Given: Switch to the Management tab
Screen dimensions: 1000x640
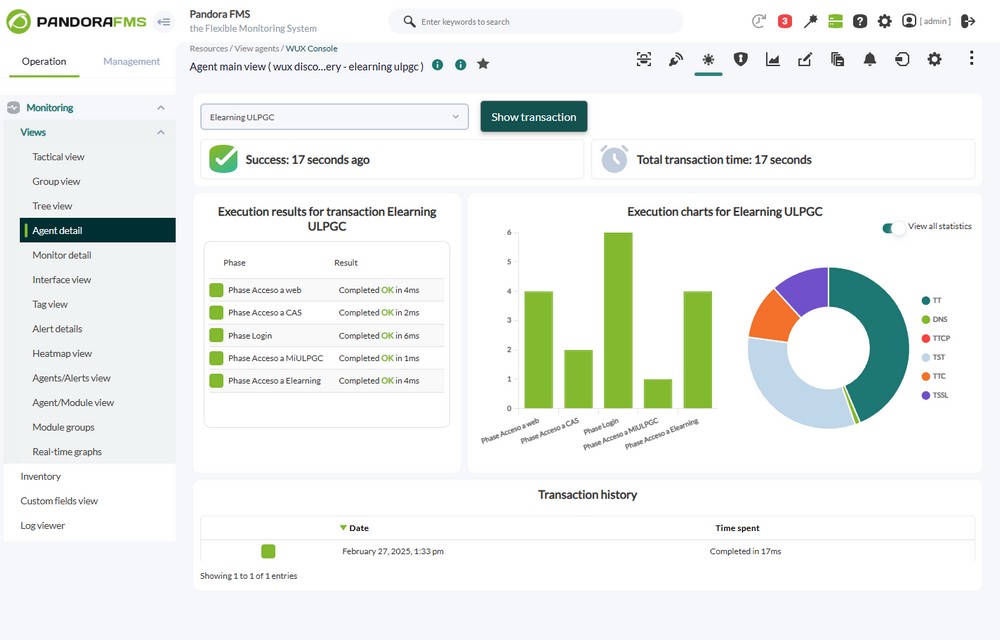Looking at the screenshot, I should pyautogui.click(x=131, y=62).
